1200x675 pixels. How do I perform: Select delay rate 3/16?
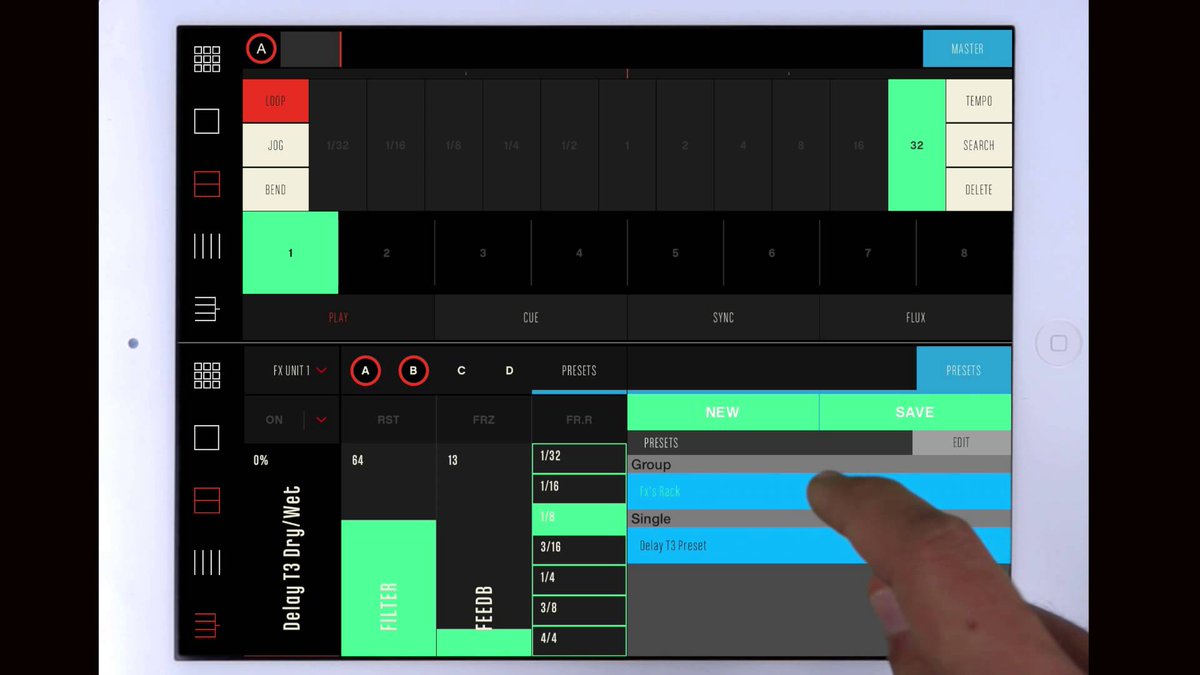(579, 549)
